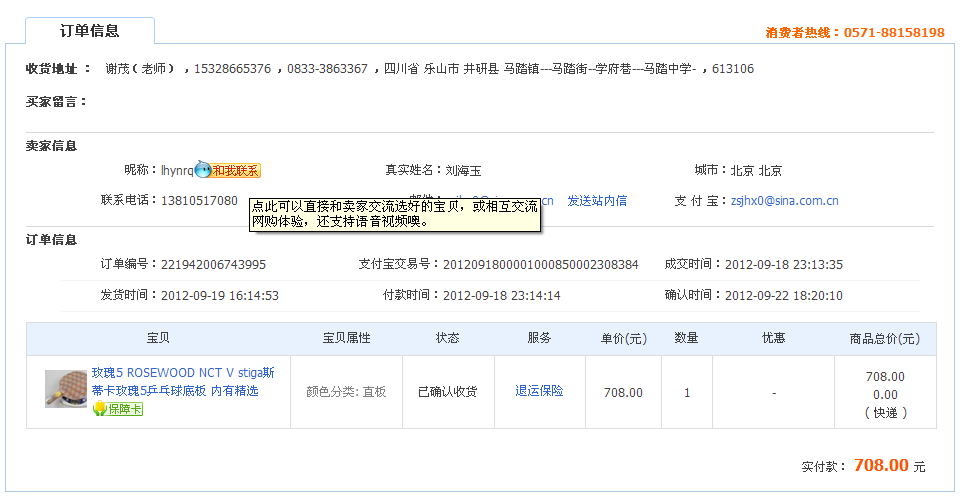Click the seller nickname lhynrq

click(177, 171)
